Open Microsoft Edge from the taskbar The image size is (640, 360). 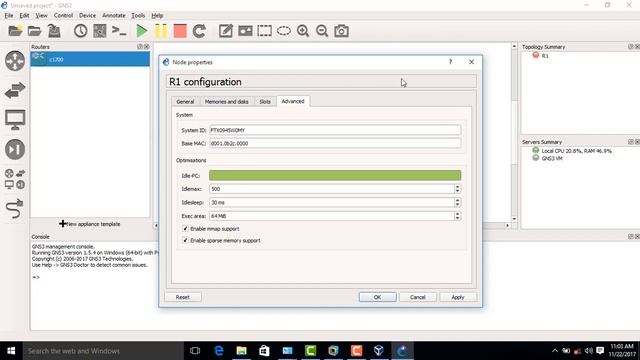pos(219,351)
